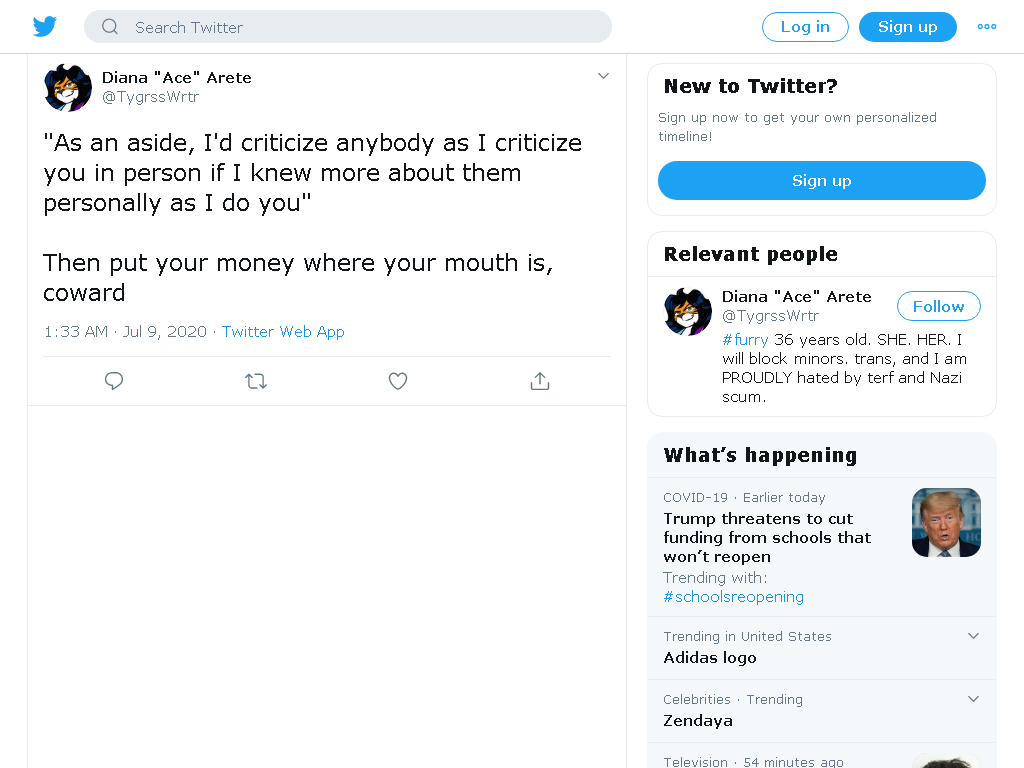1024x768 pixels.
Task: Click the large Sign up button in sidebar
Action: [x=822, y=180]
